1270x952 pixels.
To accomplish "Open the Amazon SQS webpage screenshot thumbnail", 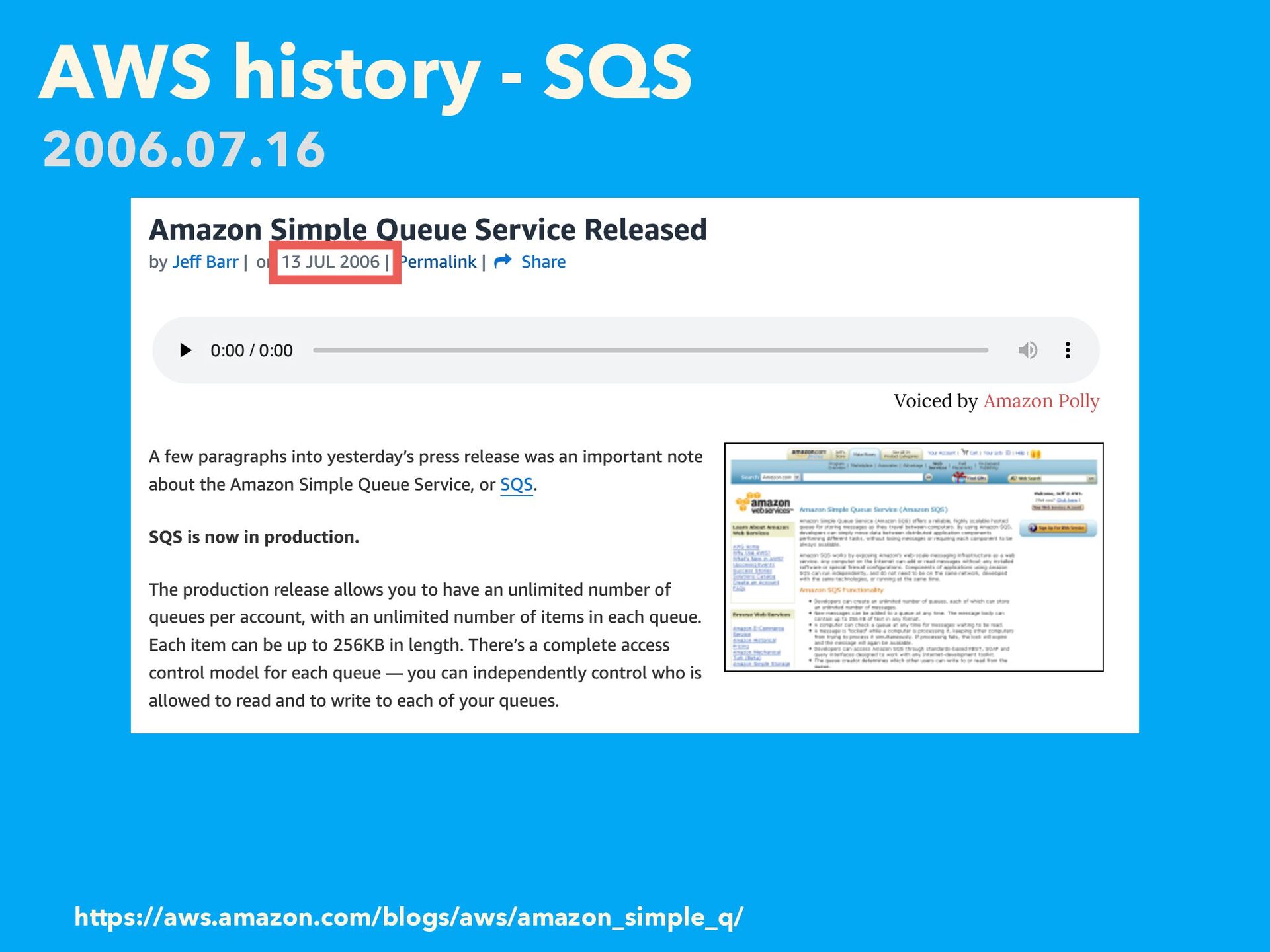I will pos(913,557).
